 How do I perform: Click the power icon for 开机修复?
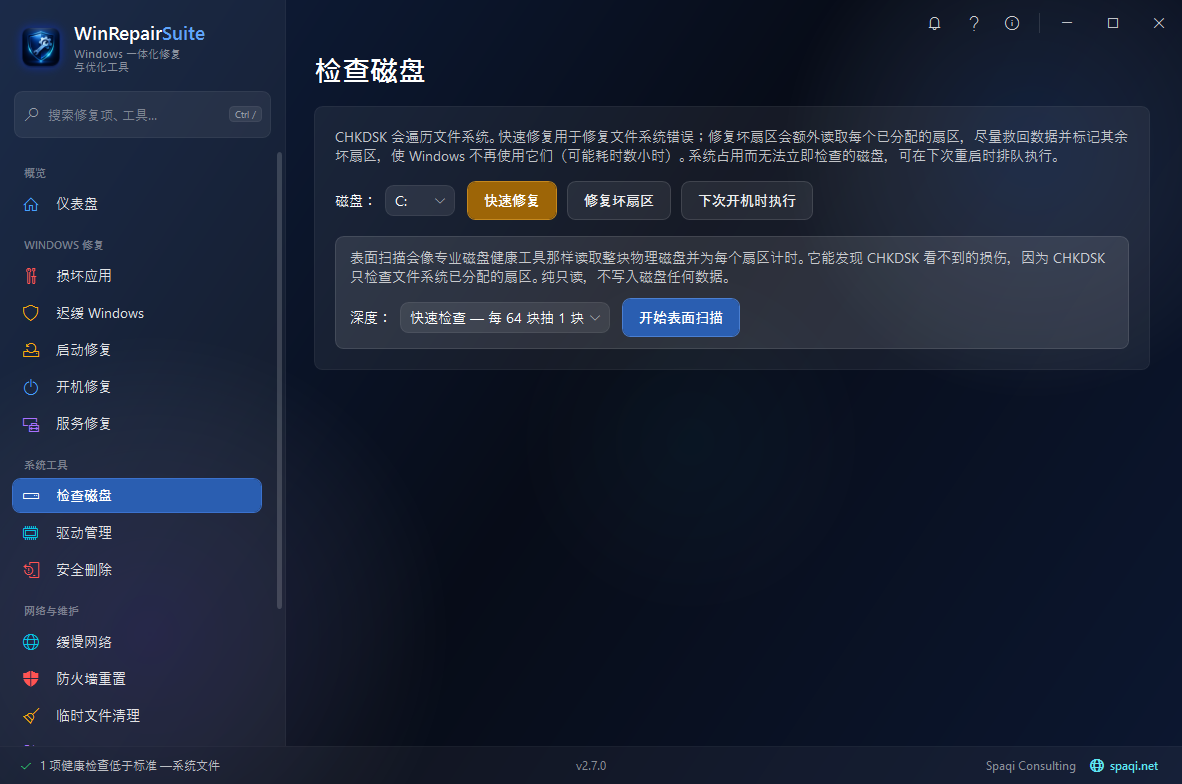point(31,387)
